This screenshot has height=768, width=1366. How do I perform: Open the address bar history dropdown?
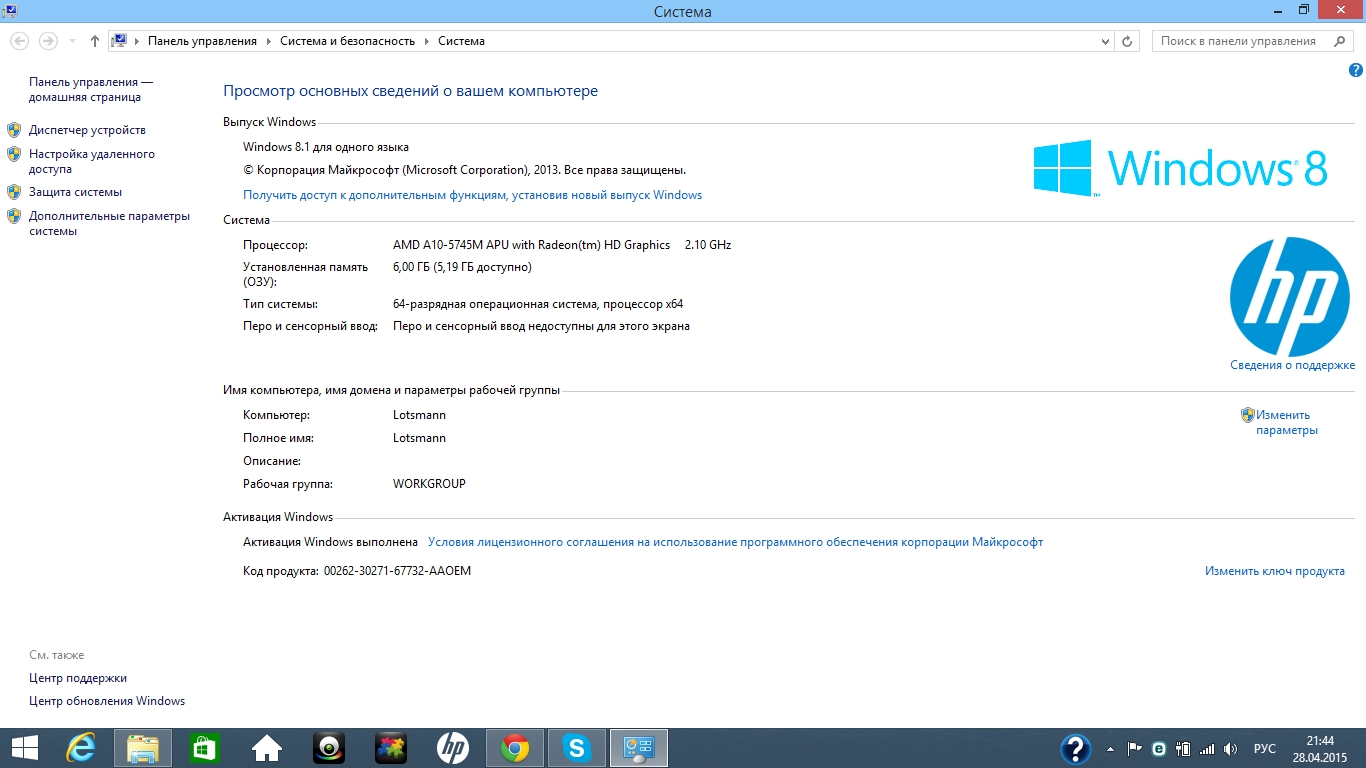click(x=1105, y=41)
